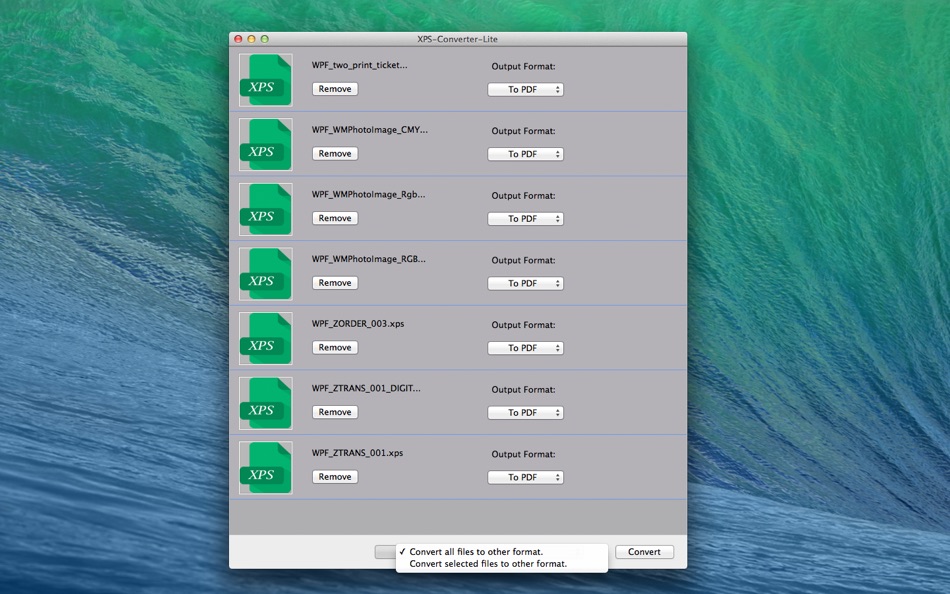Change output format for WPF_WMPhotoImage_CMY file
The height and width of the screenshot is (594, 950).
pyautogui.click(x=525, y=154)
